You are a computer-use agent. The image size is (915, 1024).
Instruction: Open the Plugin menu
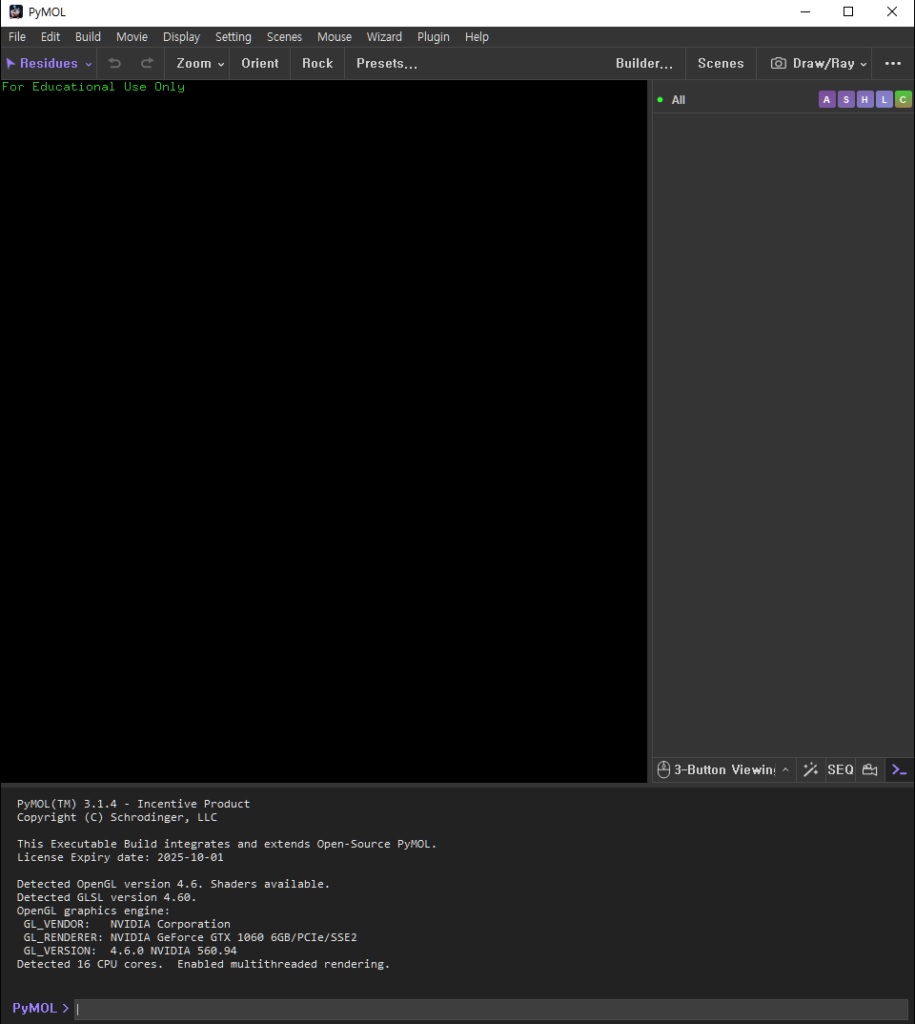coord(433,37)
